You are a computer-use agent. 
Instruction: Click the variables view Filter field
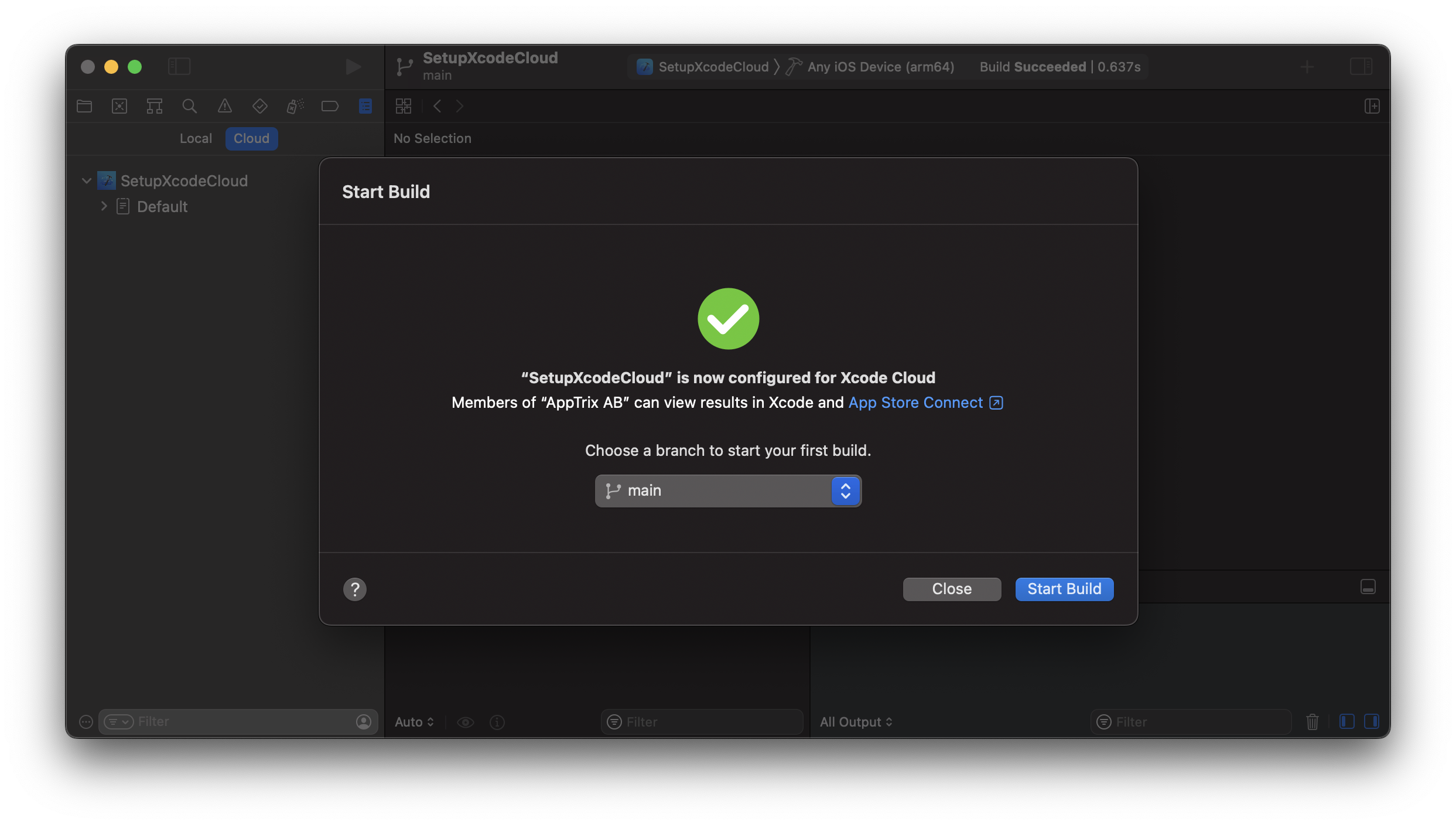click(x=702, y=722)
